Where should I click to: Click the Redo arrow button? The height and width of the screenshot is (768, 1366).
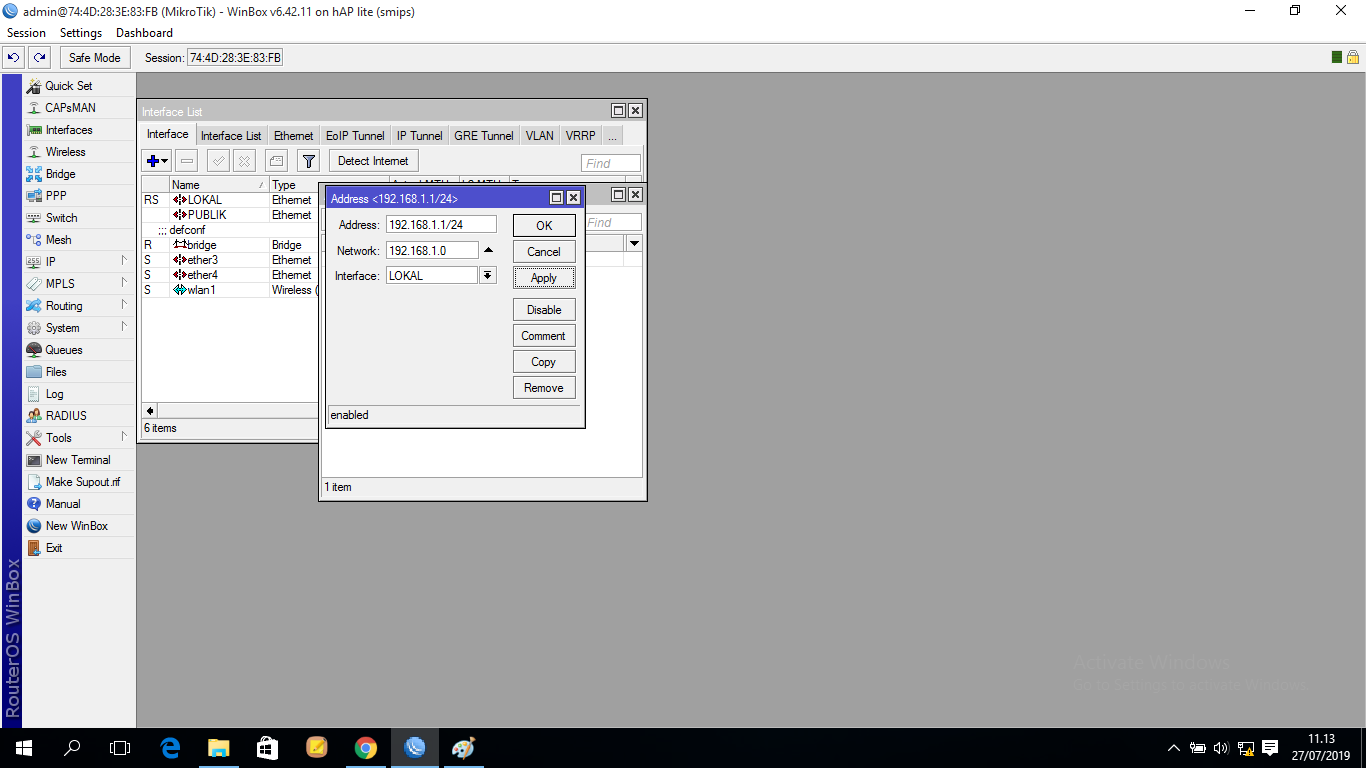(39, 58)
